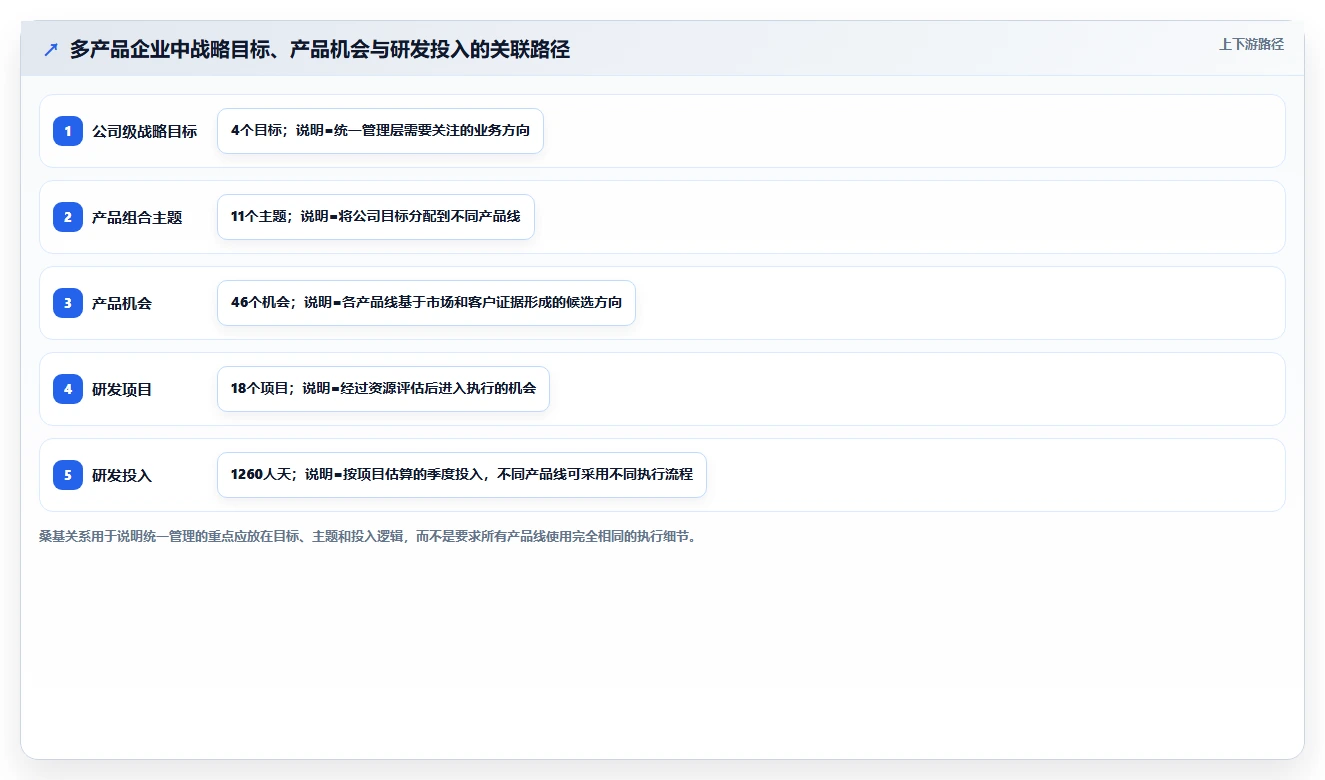Click the 公司级战略目标 label
The width and height of the screenshot is (1325, 780).
(144, 131)
